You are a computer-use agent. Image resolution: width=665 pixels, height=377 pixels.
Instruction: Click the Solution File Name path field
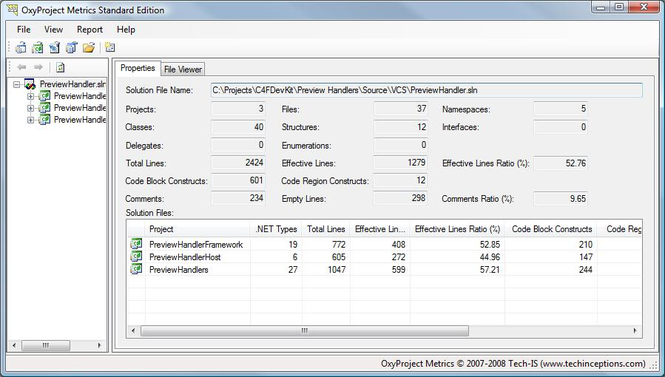[427, 90]
